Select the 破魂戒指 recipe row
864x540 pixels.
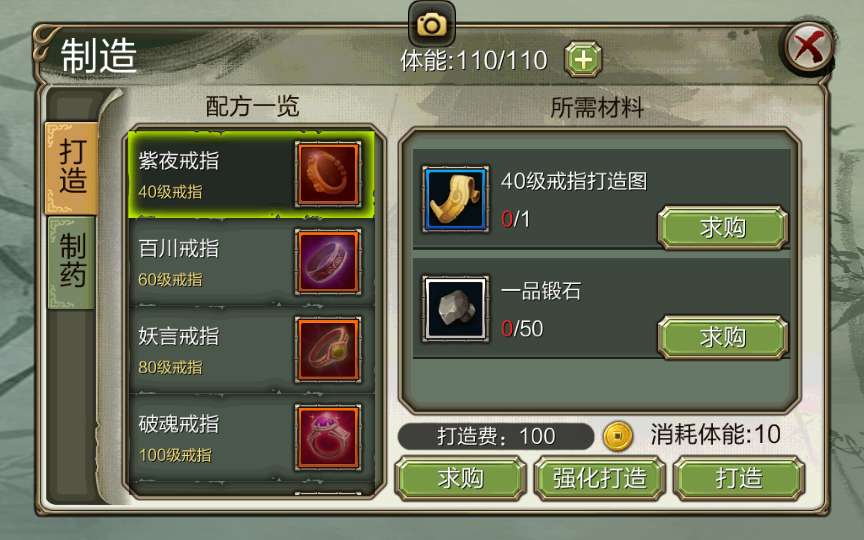pyautogui.click(x=251, y=438)
